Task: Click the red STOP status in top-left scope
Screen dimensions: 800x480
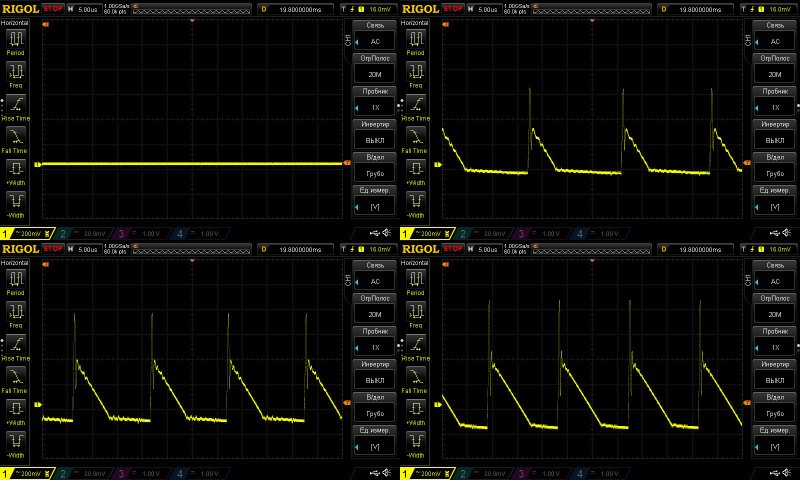Action: coord(53,9)
